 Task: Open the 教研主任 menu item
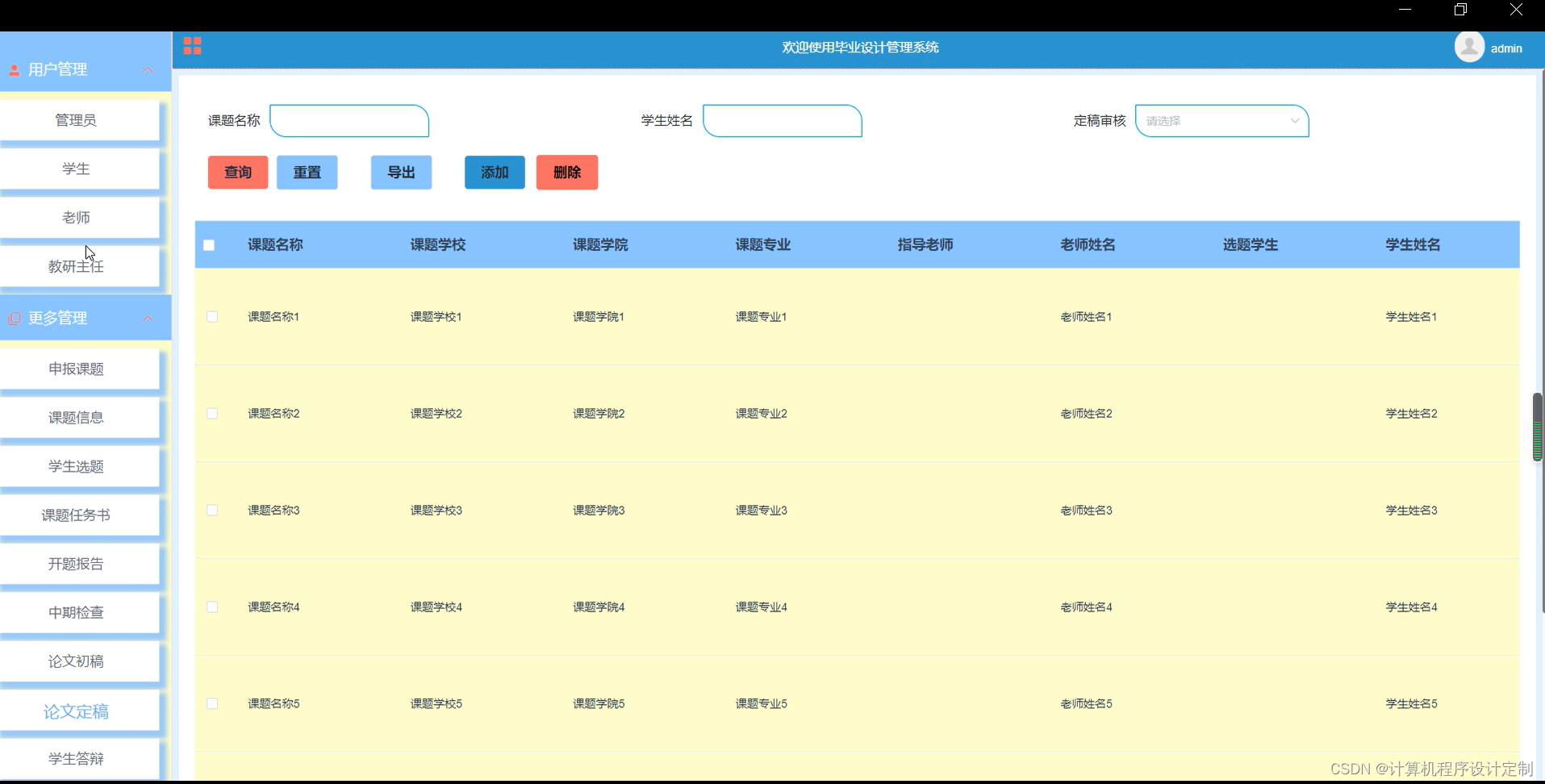(79, 266)
